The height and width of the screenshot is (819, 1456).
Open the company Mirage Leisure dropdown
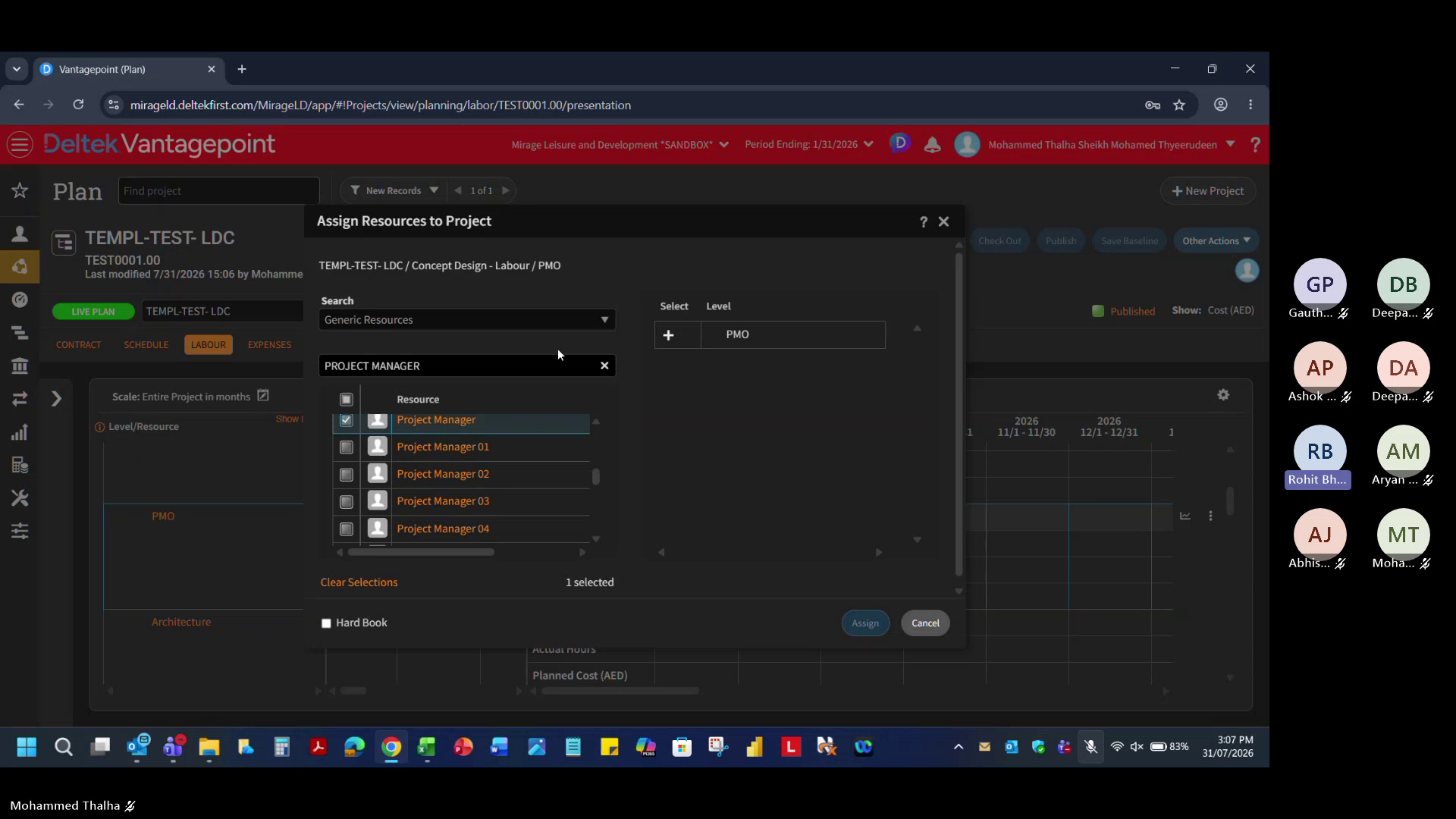(620, 145)
